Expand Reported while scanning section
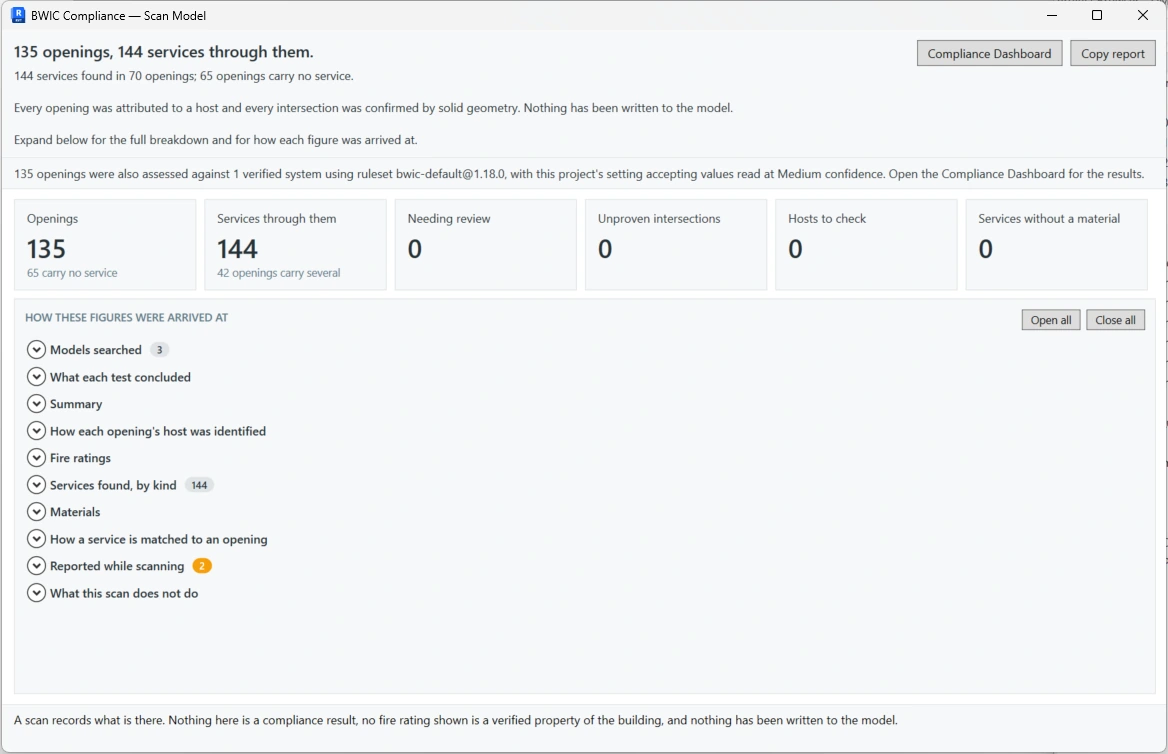The width and height of the screenshot is (1168, 754). tap(36, 566)
